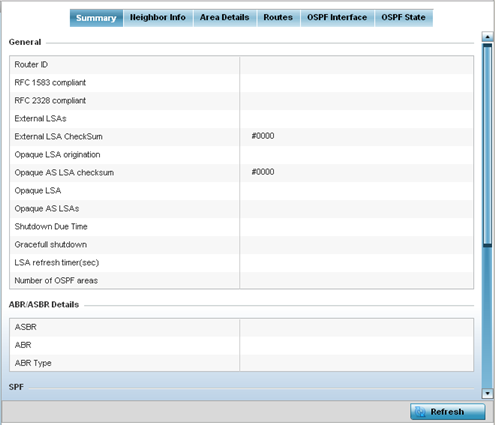Click the vertical scrollbar thumb
The width and height of the screenshot is (495, 425).
pyautogui.click(x=487, y=145)
